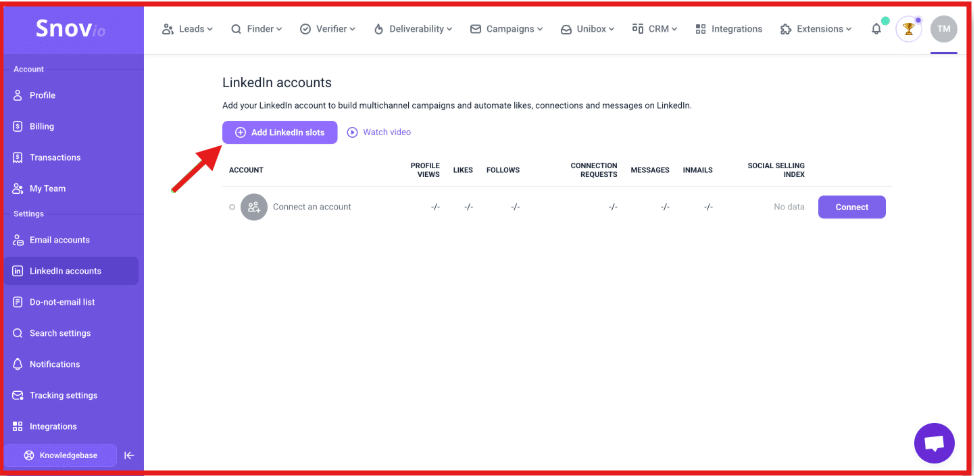Click the Do-not-email list icon
The width and height of the screenshot is (974, 476).
tap(18, 302)
